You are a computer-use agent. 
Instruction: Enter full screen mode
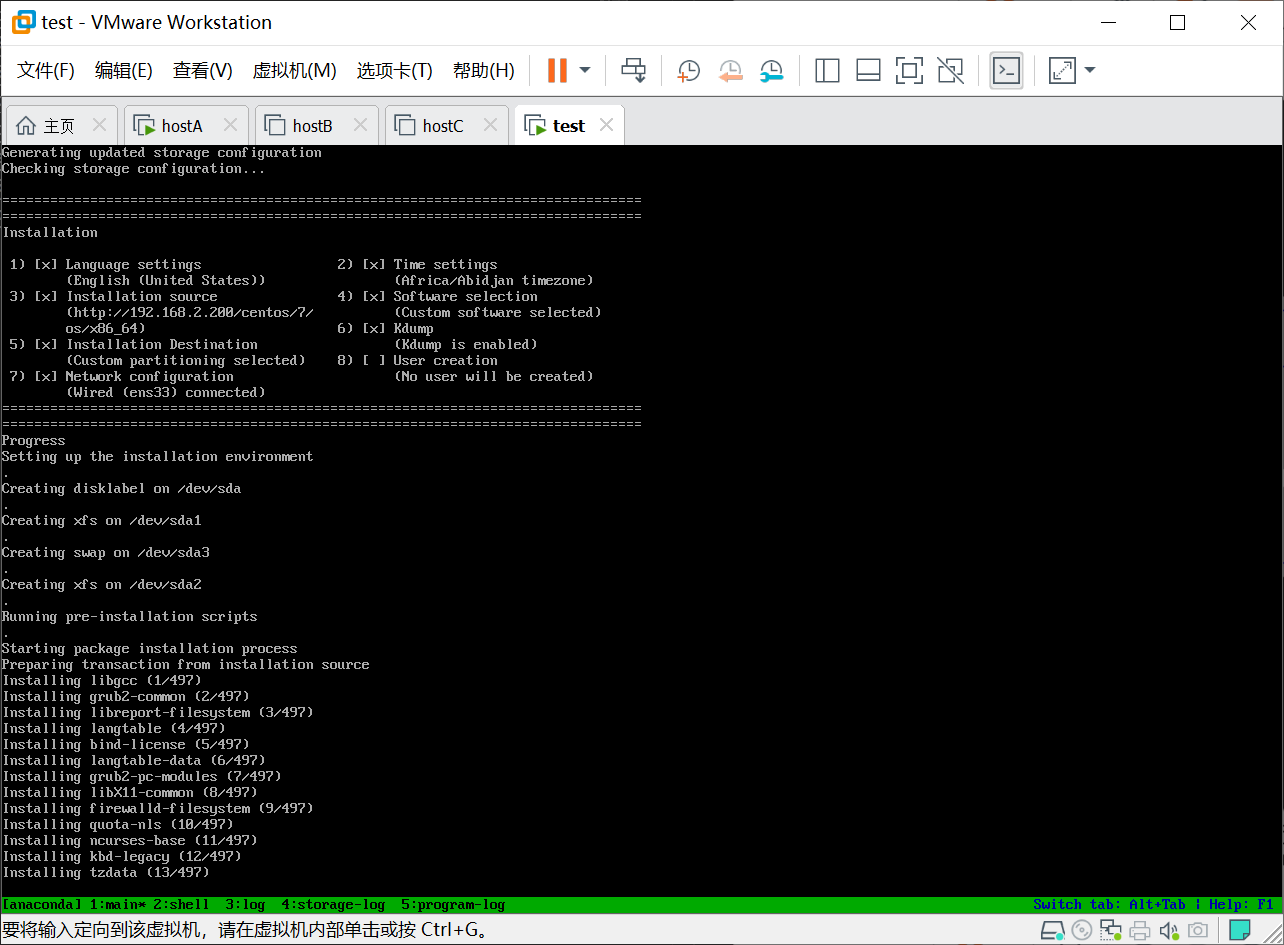click(x=909, y=70)
